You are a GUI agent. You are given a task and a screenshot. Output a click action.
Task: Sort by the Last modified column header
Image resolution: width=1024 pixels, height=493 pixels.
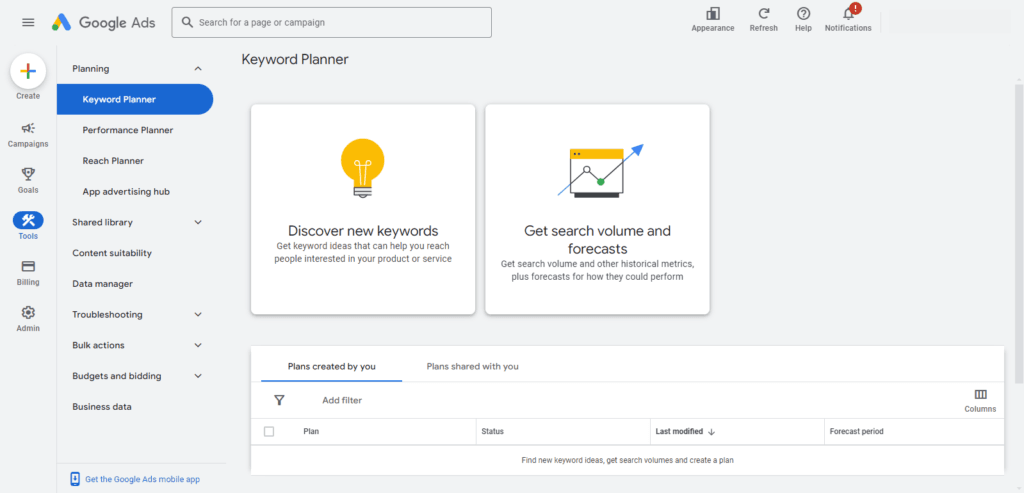(679, 432)
